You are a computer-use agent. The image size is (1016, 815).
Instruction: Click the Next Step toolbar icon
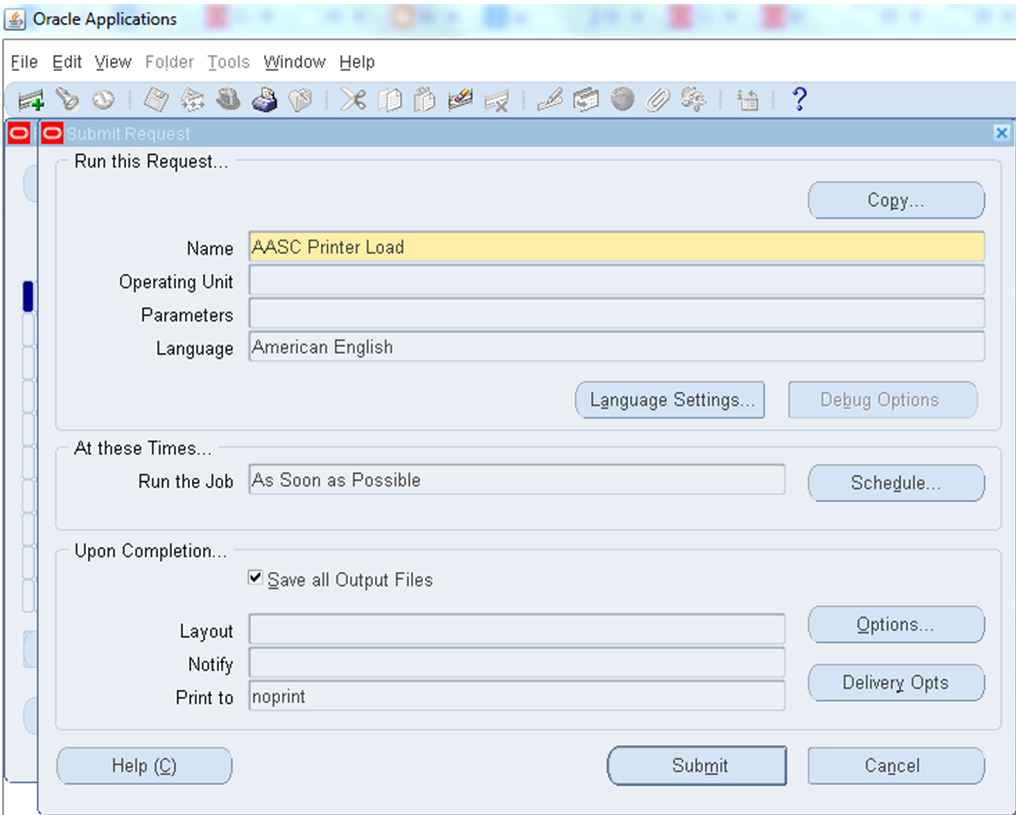(x=192, y=100)
